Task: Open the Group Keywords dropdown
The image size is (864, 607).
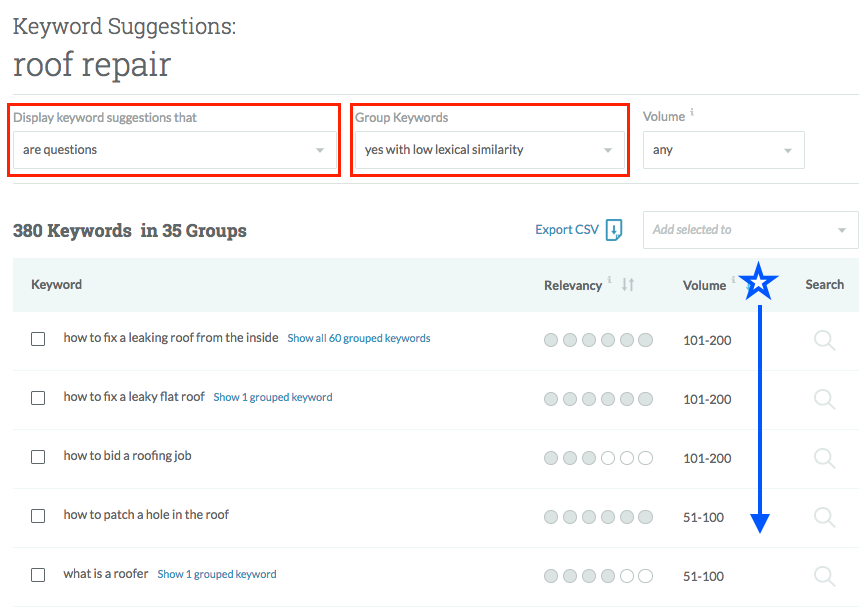Action: click(489, 150)
